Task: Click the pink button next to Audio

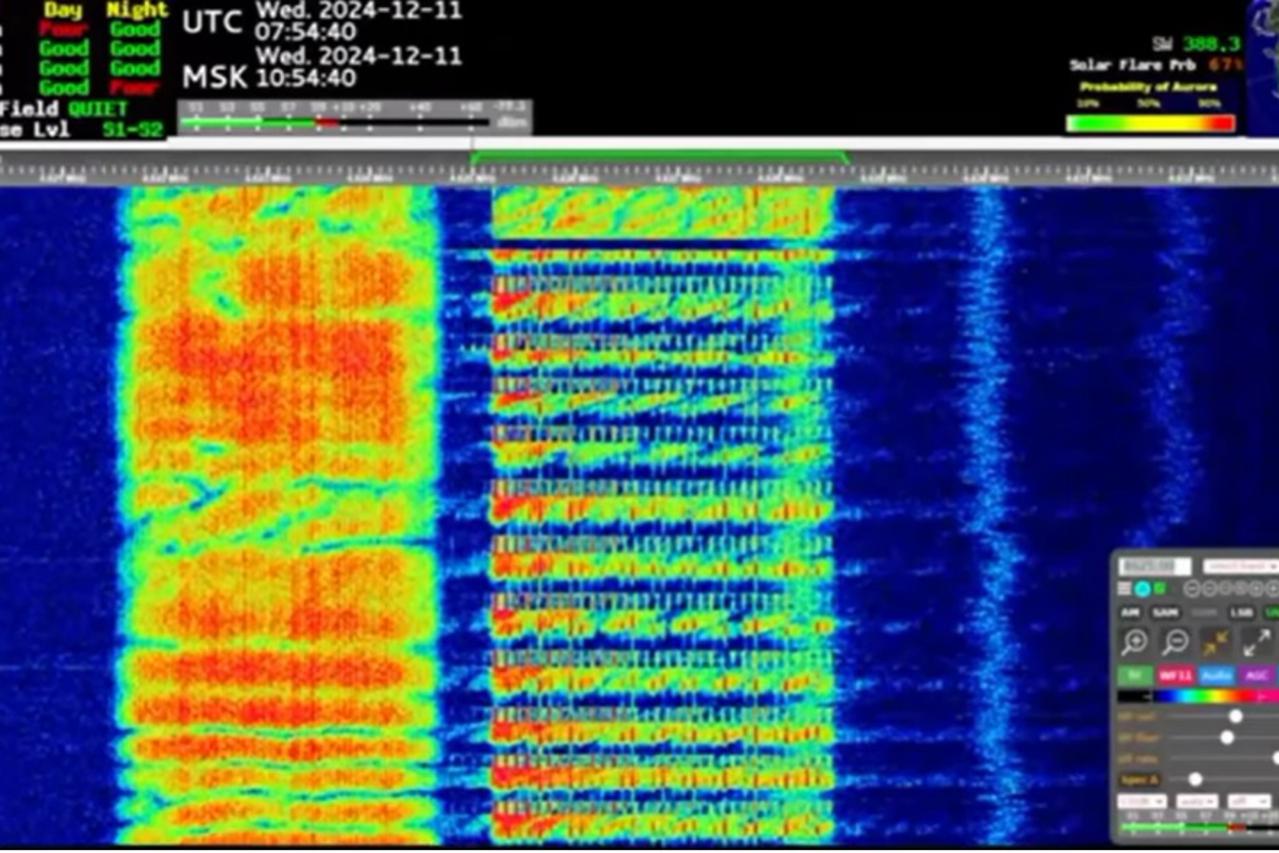Action: coord(1176,675)
